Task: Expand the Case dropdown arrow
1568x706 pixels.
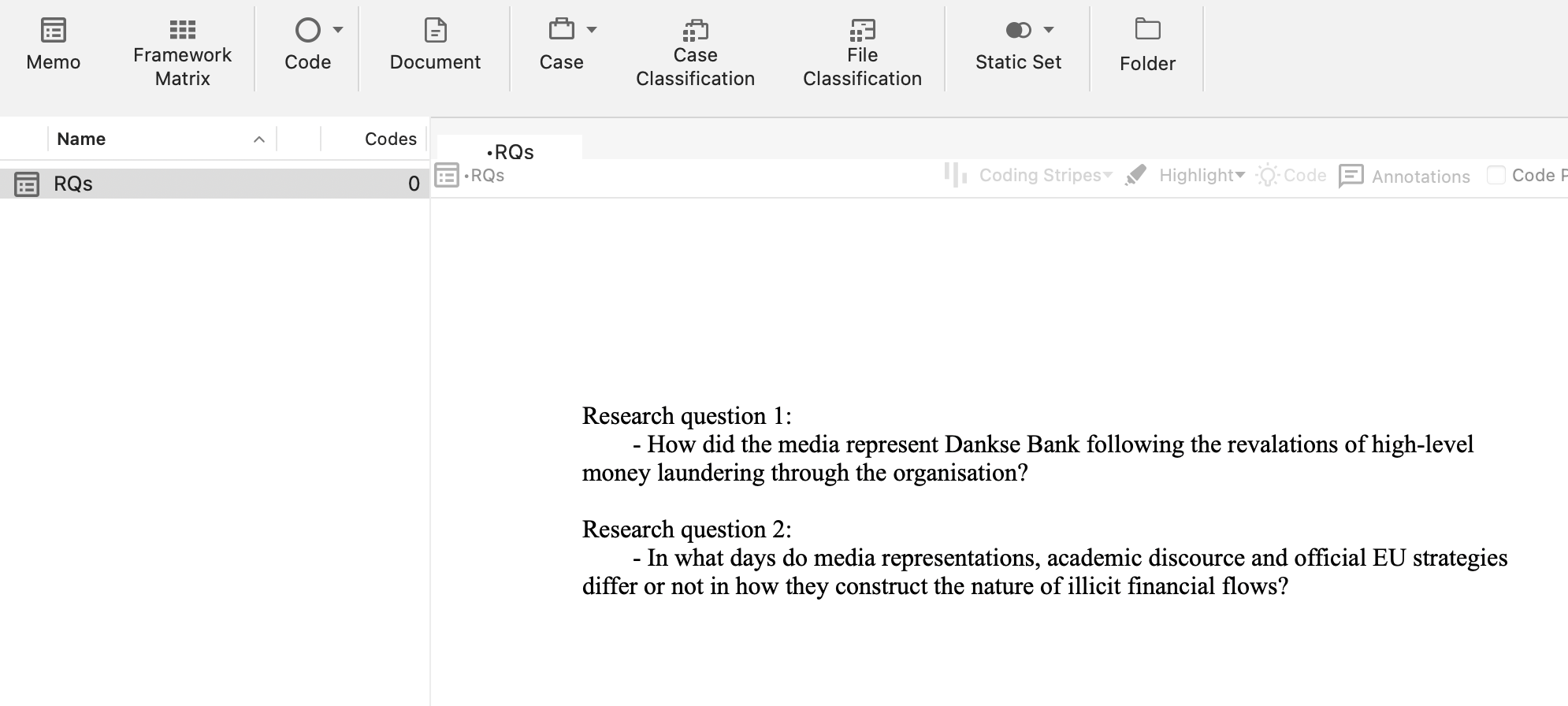Action: [592, 30]
